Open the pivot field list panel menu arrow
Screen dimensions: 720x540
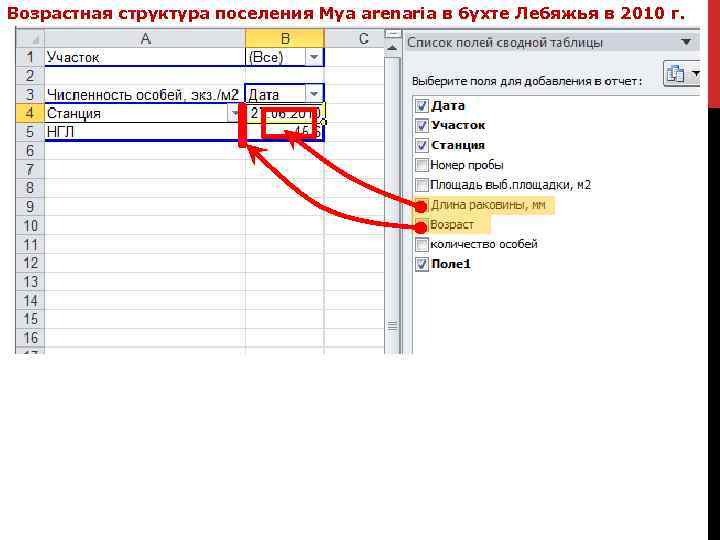[x=686, y=42]
